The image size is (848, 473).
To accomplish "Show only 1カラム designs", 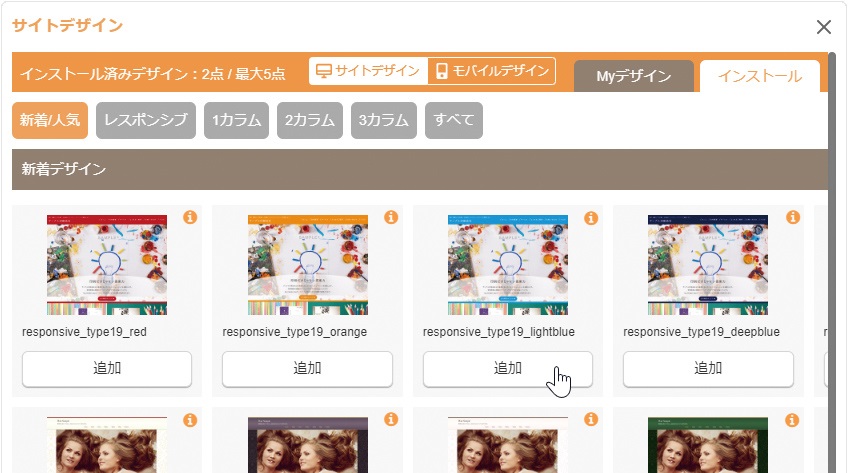I will (x=236, y=120).
